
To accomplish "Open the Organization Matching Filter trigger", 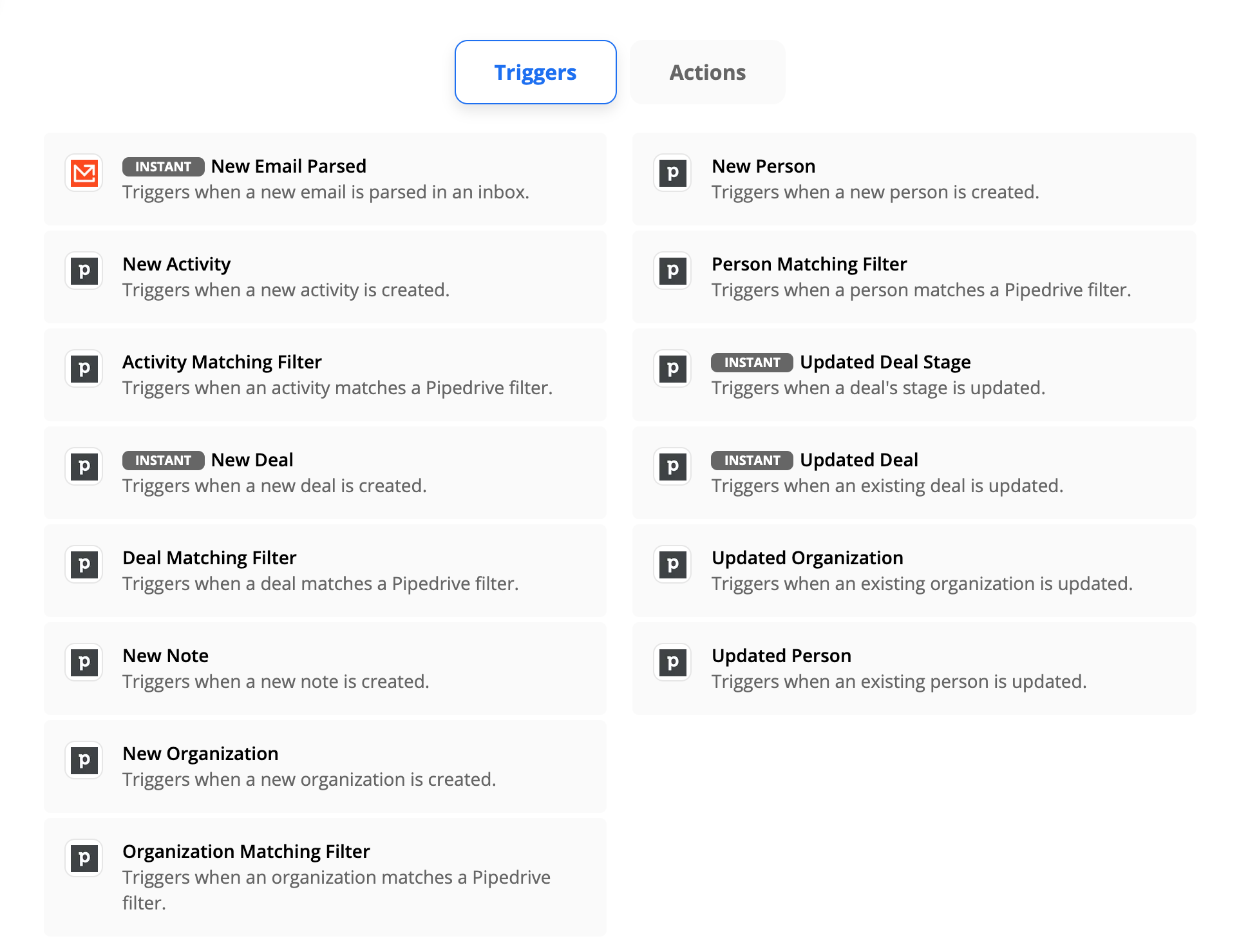I will pos(325,876).
